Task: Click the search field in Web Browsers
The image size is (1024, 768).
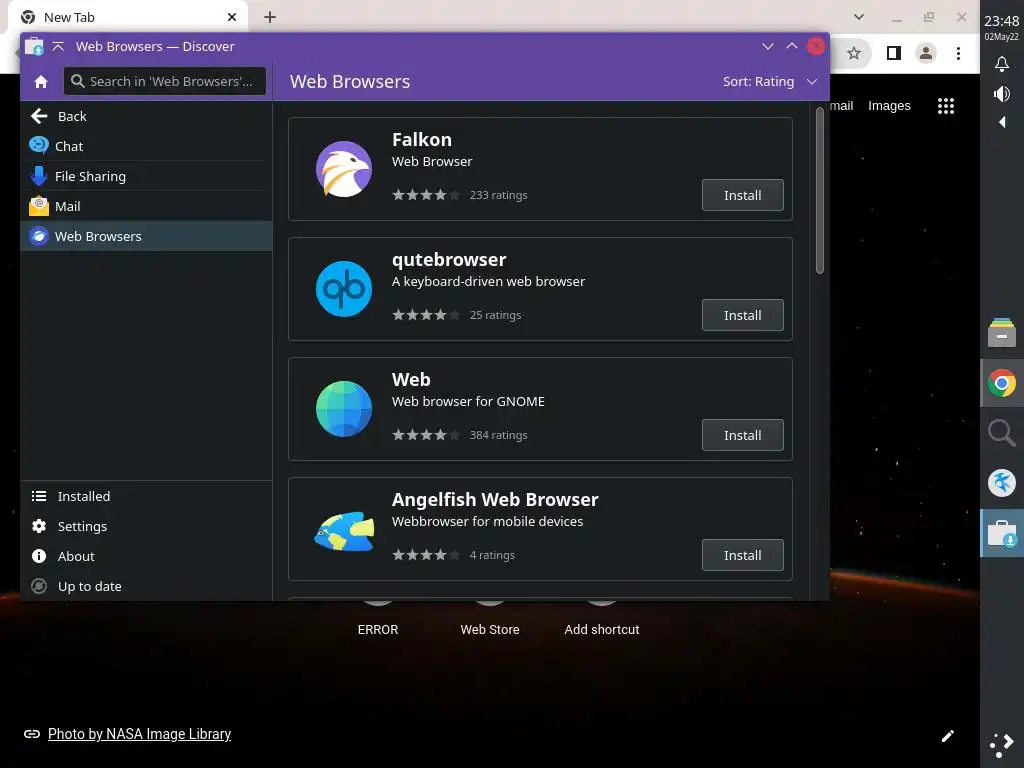Action: coord(165,82)
